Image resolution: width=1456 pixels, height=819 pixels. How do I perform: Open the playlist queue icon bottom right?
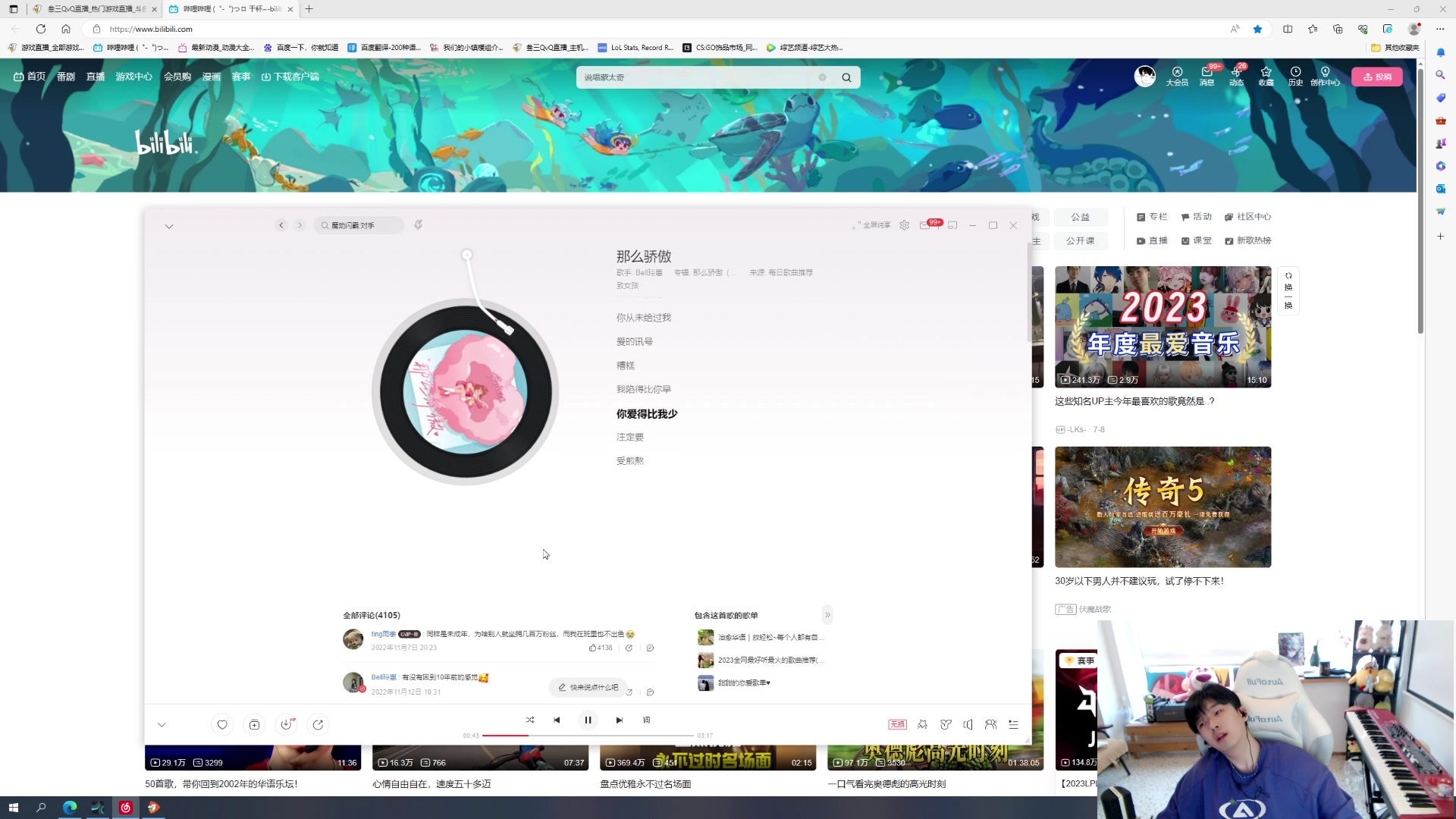(1014, 724)
